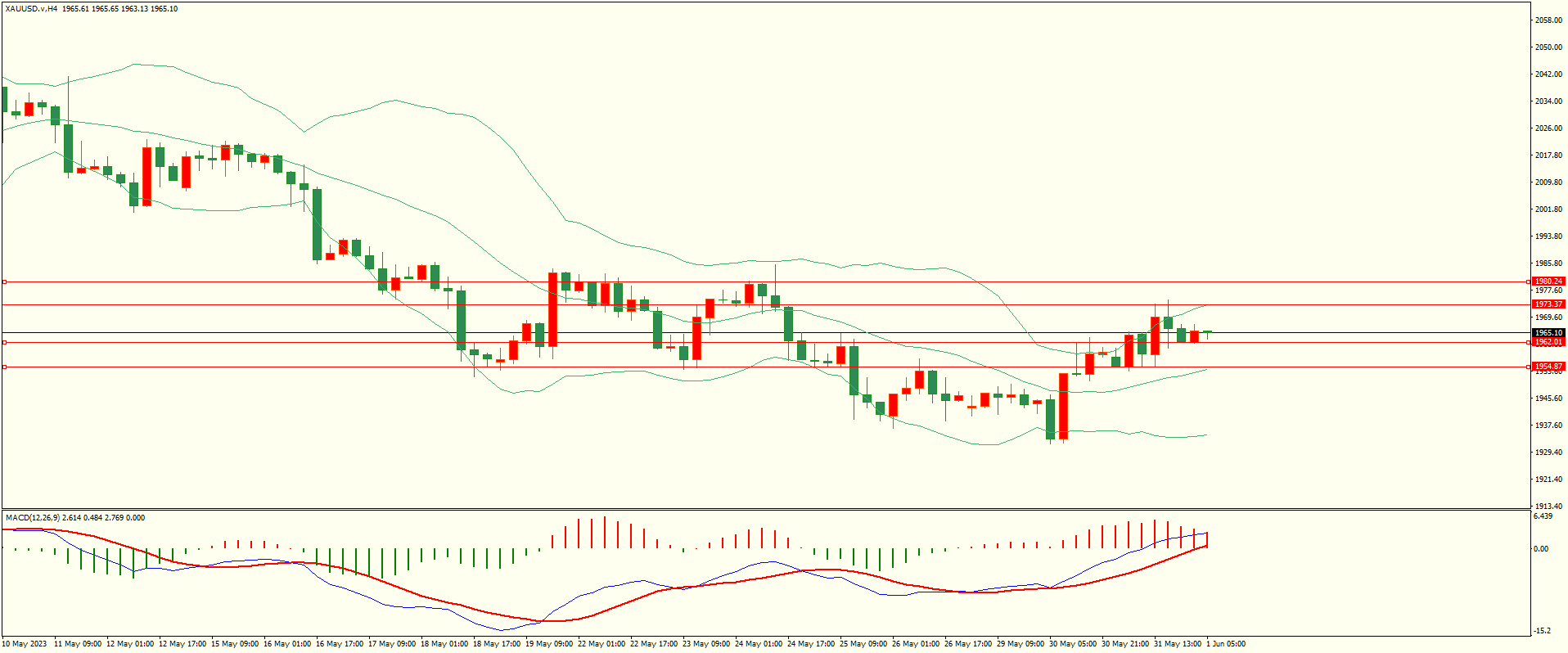Image resolution: width=1568 pixels, height=653 pixels.
Task: Click the 1954.87 horizontal line price tag
Action: point(1548,367)
